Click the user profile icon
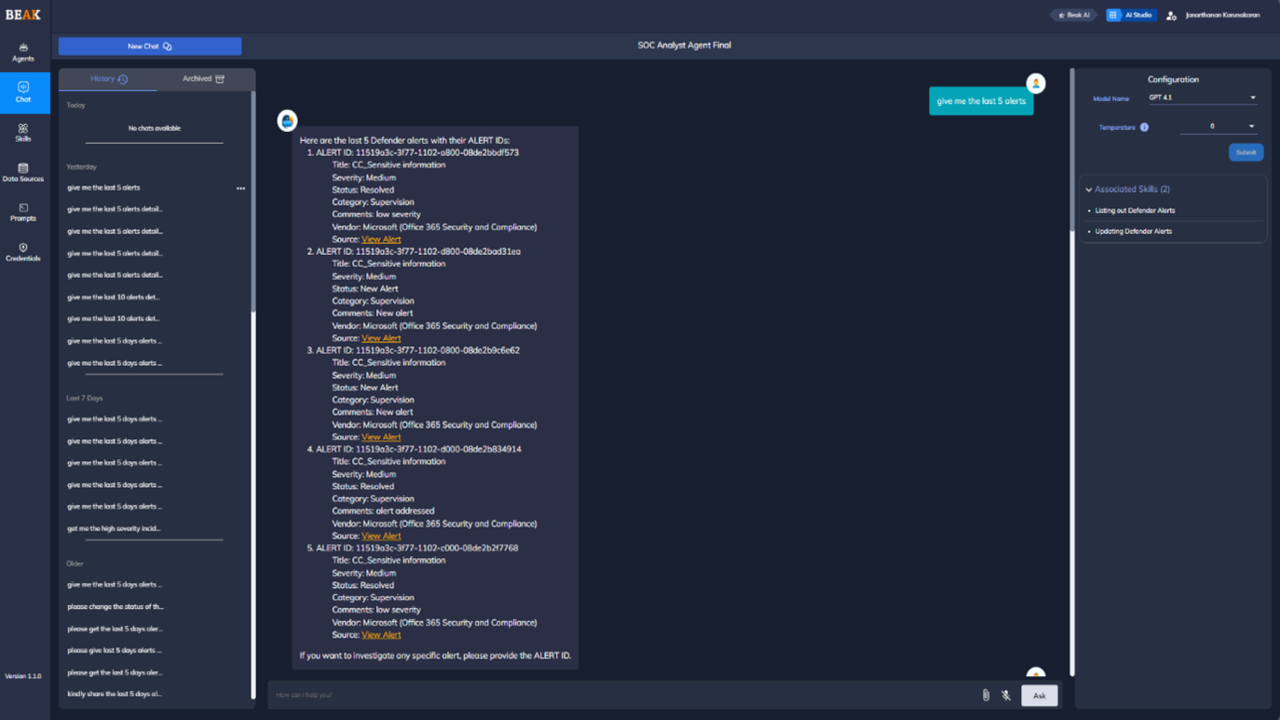This screenshot has width=1280, height=720. coord(1171,15)
